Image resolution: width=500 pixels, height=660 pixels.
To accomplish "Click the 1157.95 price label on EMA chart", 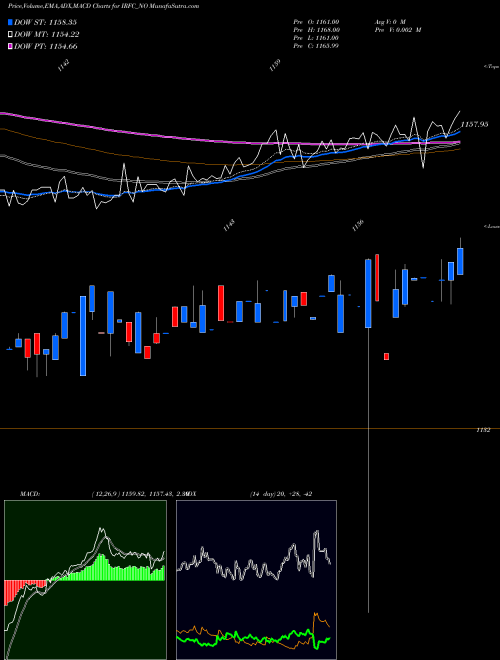I will 474,125.
